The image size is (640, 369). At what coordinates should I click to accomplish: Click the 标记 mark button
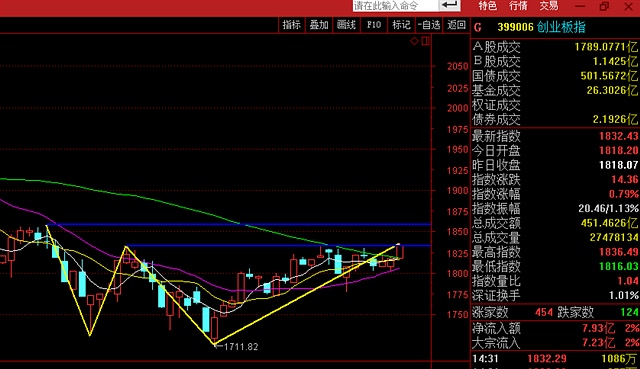point(401,25)
